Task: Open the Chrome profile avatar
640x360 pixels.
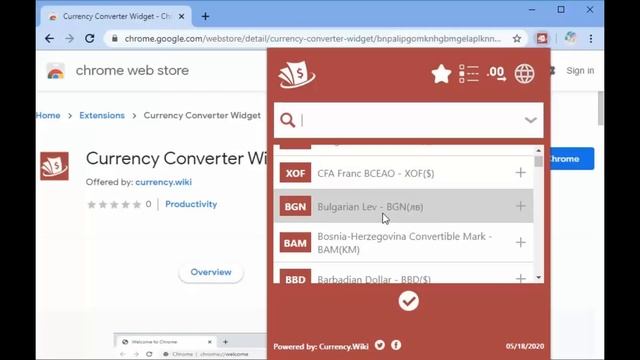Action: (x=570, y=38)
